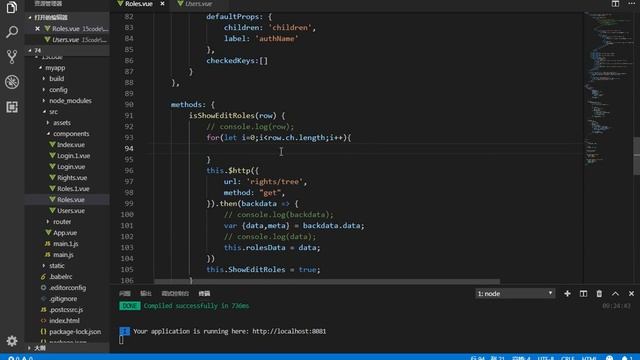Expand the build folder
The height and width of the screenshot is (360, 640).
44,78
